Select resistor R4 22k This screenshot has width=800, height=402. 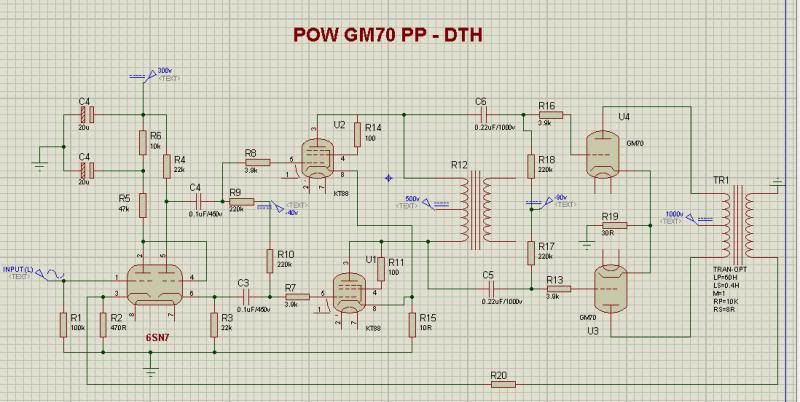click(x=167, y=166)
